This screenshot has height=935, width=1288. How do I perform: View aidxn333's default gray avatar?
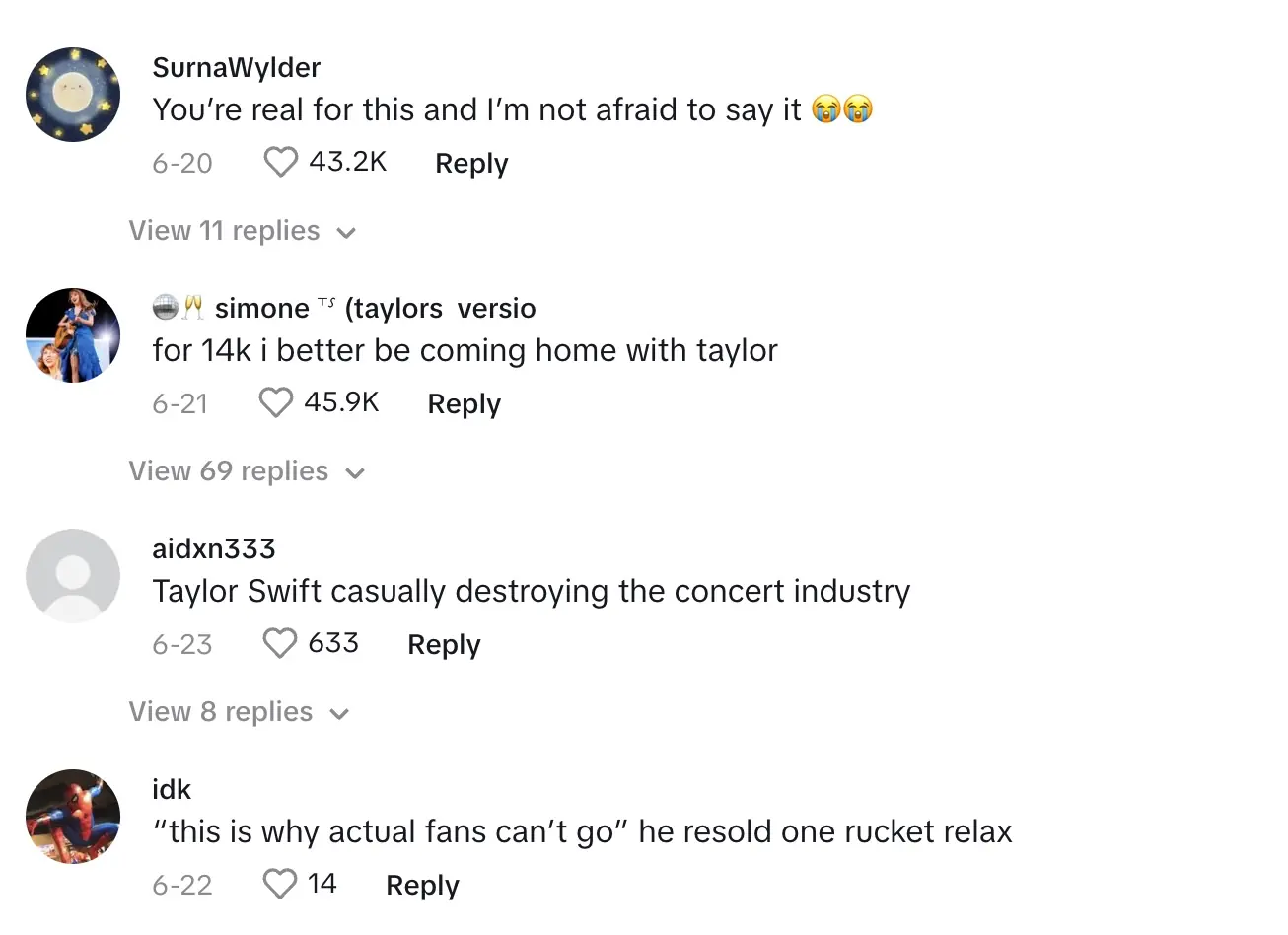pyautogui.click(x=73, y=576)
